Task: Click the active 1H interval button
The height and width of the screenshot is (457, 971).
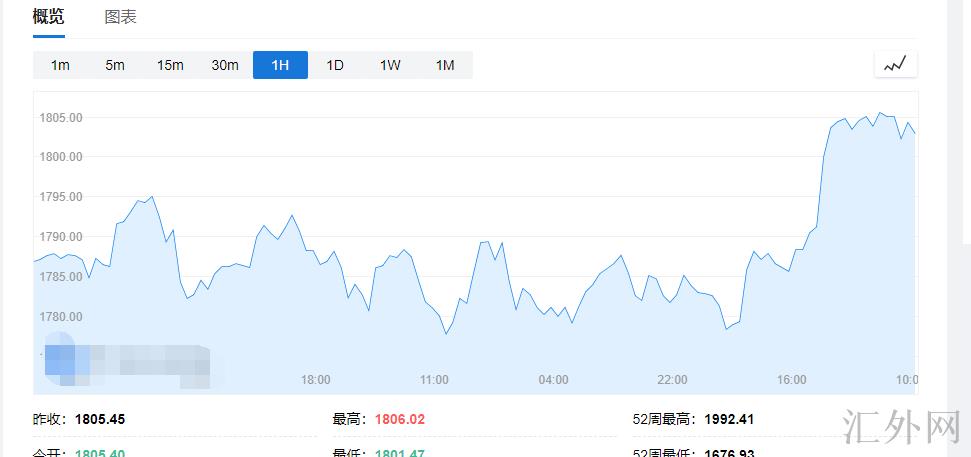Action: (x=280, y=65)
